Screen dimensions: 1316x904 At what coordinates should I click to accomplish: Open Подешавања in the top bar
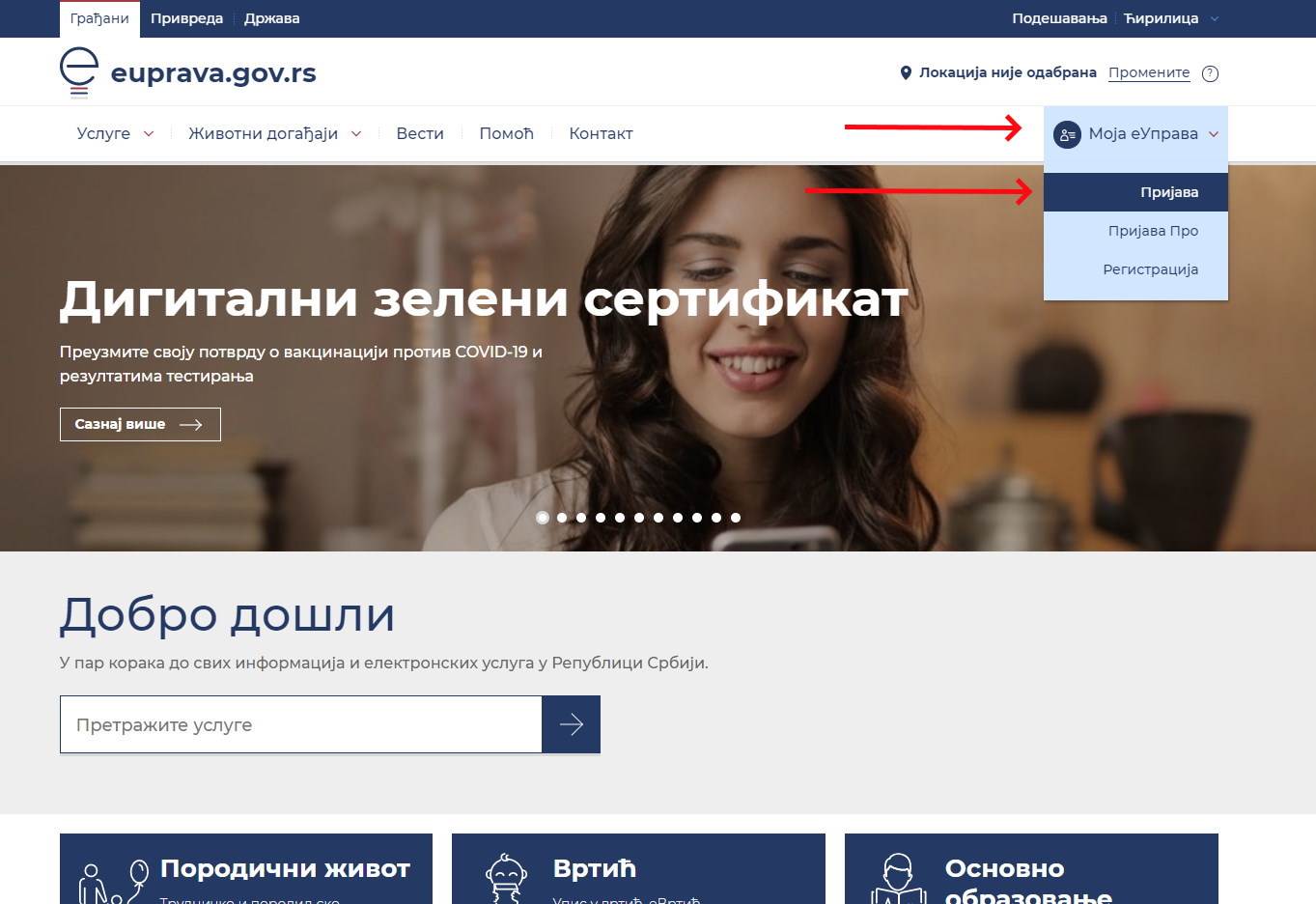click(1058, 17)
